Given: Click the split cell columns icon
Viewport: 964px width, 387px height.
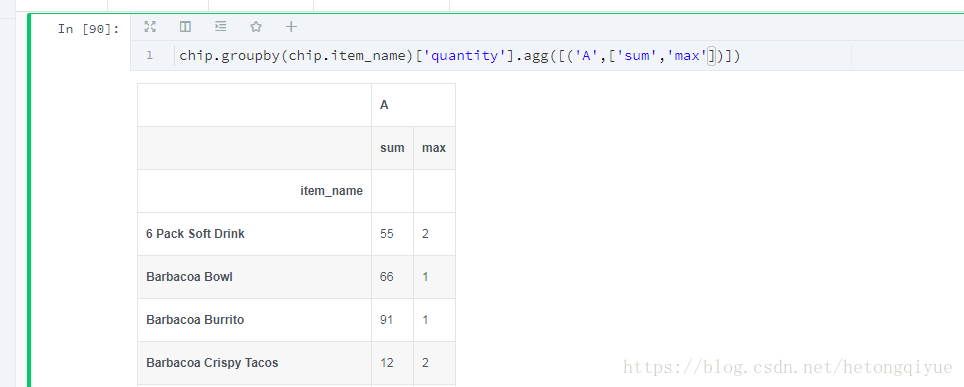Looking at the screenshot, I should 185,26.
